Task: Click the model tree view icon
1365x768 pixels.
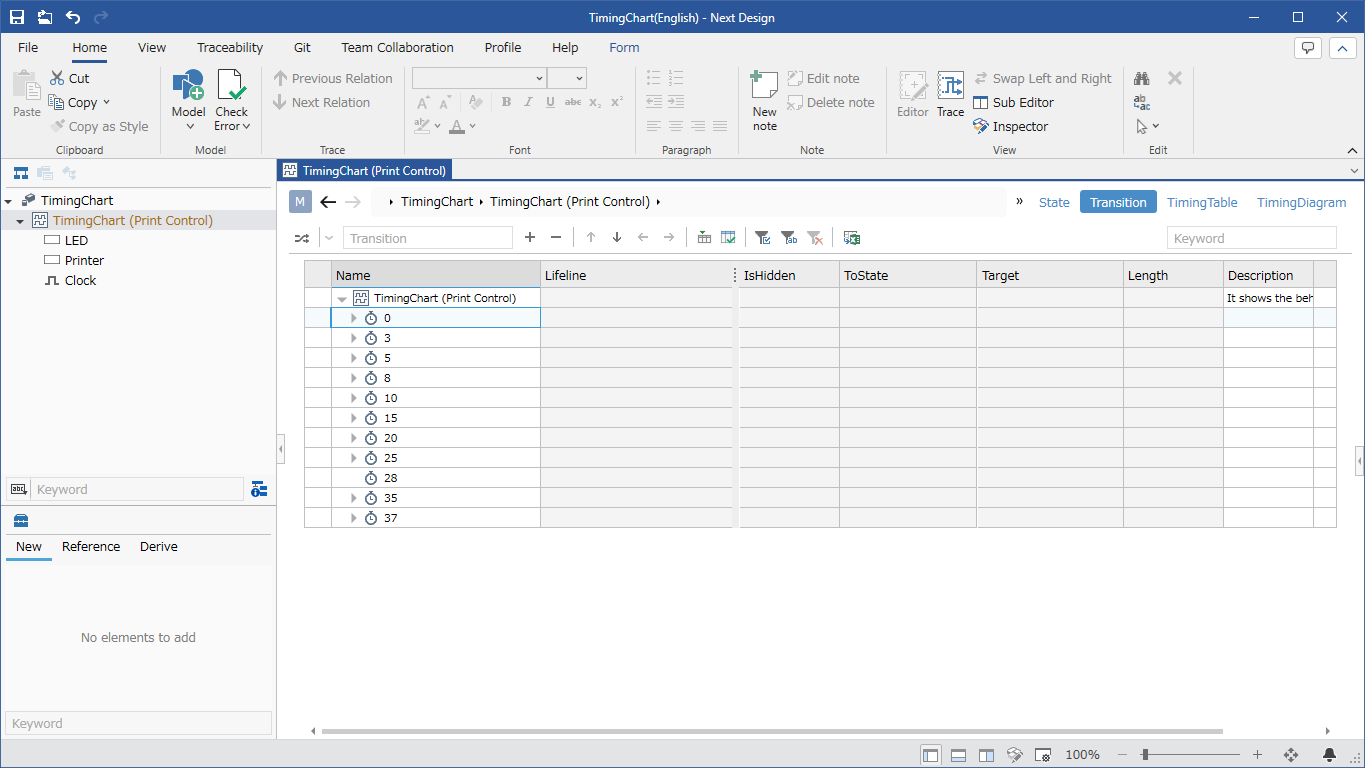Action: coord(20,173)
